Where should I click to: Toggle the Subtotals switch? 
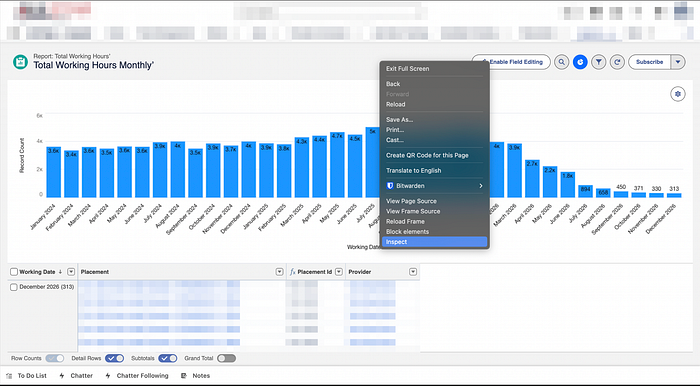168,358
